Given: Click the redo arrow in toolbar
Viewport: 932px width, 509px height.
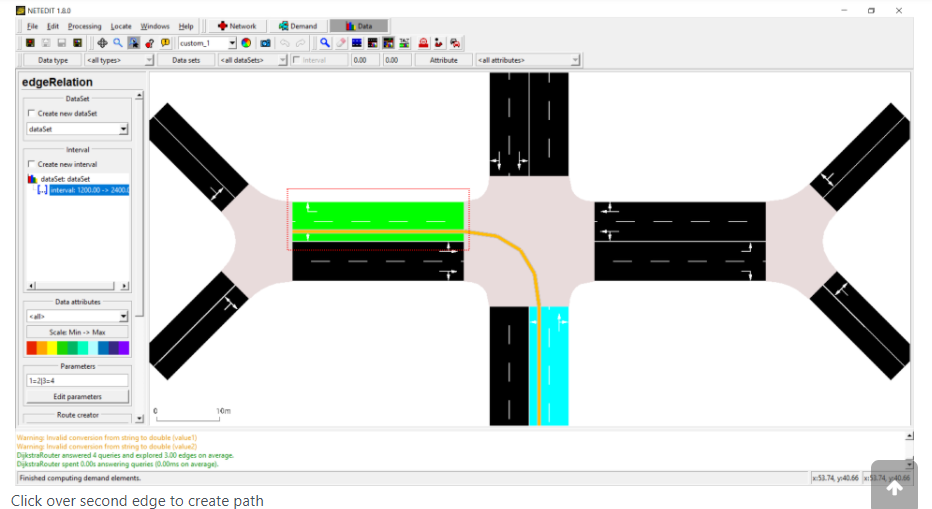Looking at the screenshot, I should pyautogui.click(x=299, y=43).
